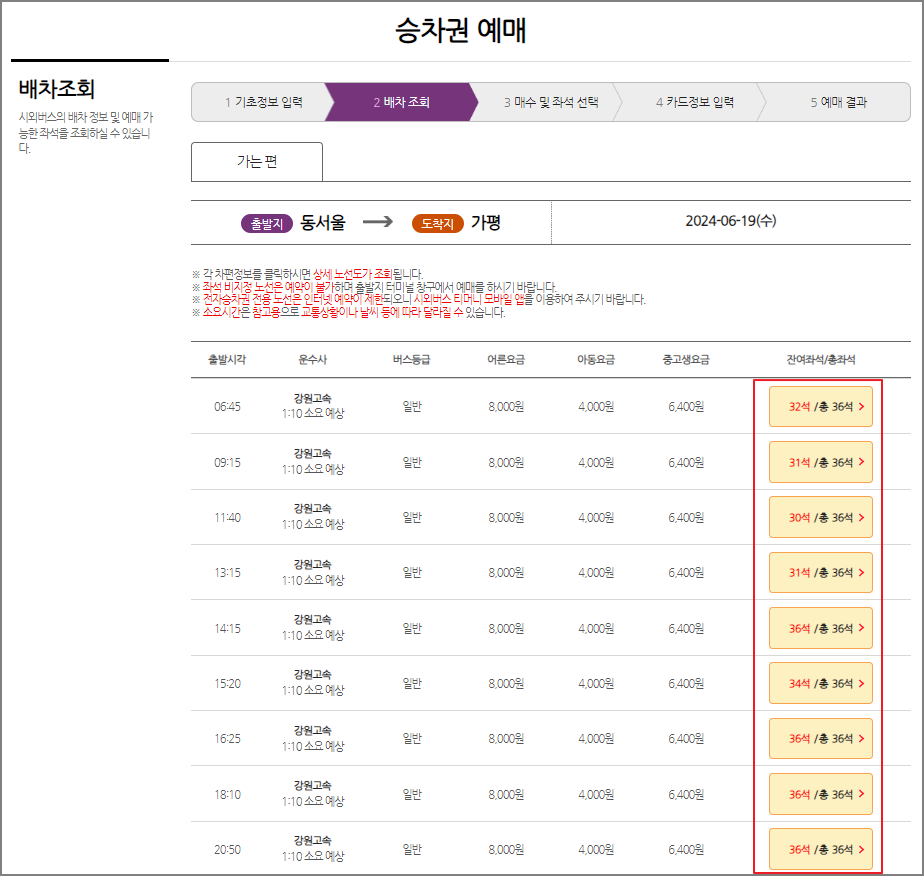
Task: Book the 16:25 bus via its seat button
Action: (820, 738)
